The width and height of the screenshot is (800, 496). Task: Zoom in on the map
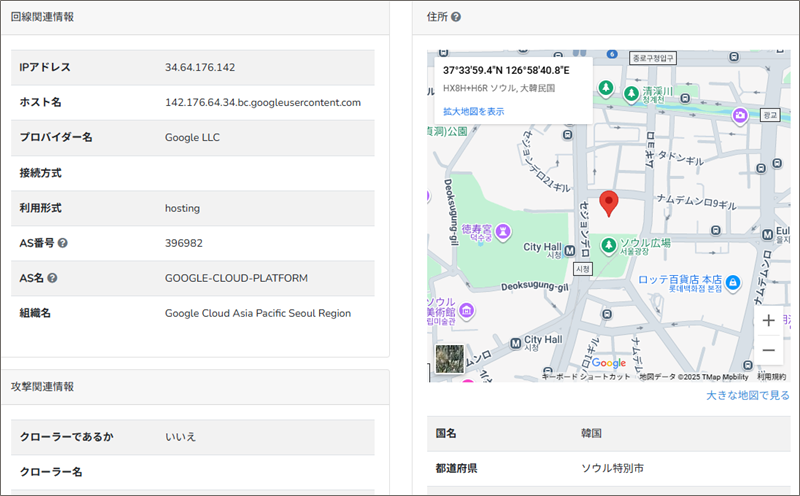click(768, 321)
